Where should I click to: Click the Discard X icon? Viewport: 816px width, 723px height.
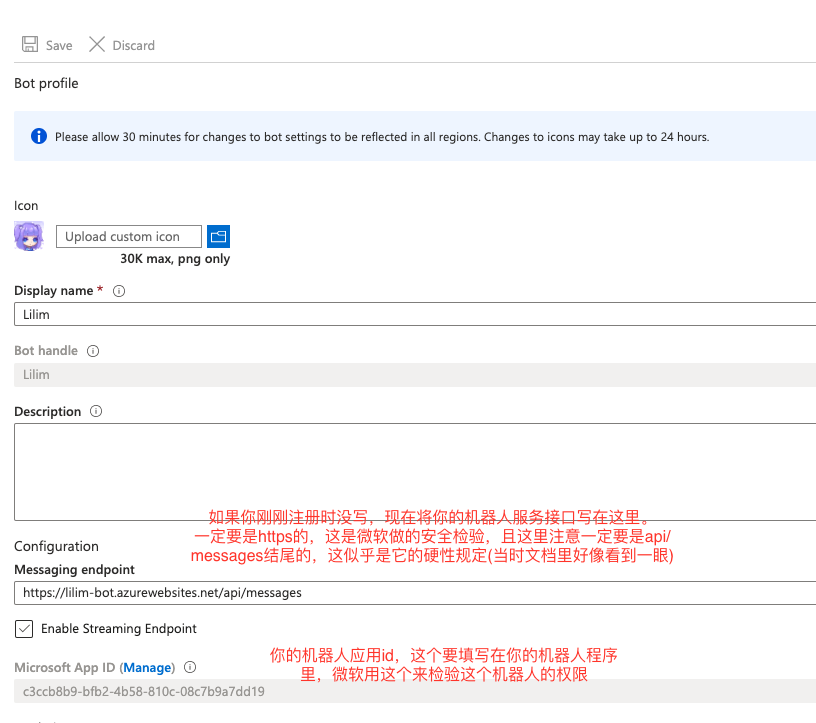coord(97,45)
